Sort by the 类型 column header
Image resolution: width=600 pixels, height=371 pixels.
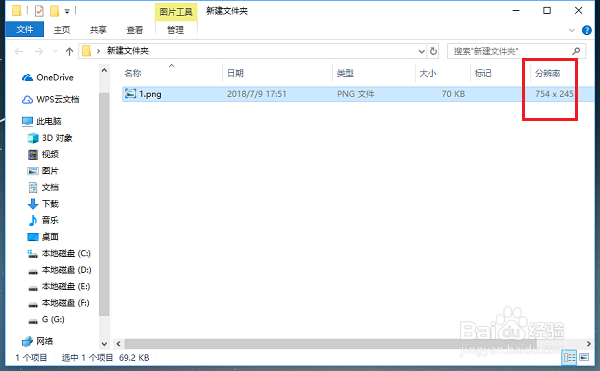(x=345, y=73)
